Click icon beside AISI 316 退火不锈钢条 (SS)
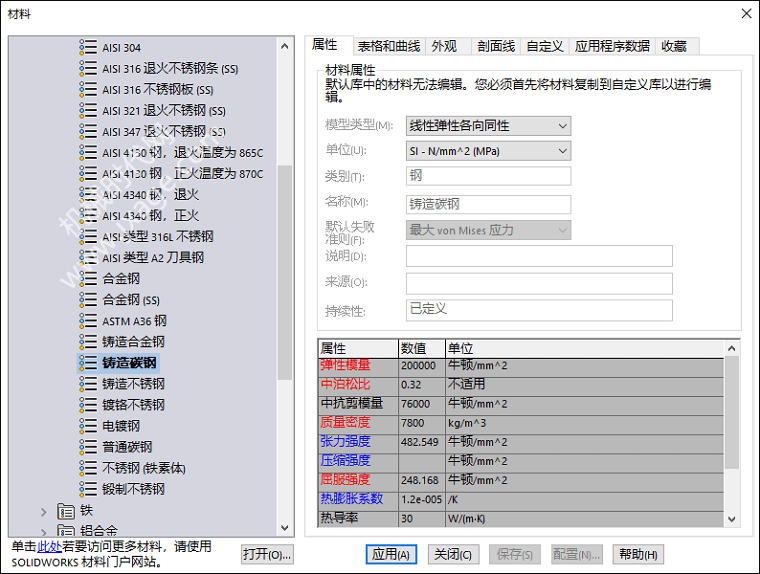 click(x=88, y=68)
